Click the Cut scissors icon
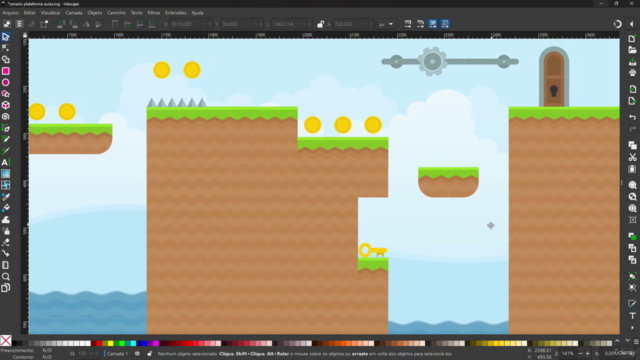Viewport: 640px width, 360px height. [x=632, y=157]
